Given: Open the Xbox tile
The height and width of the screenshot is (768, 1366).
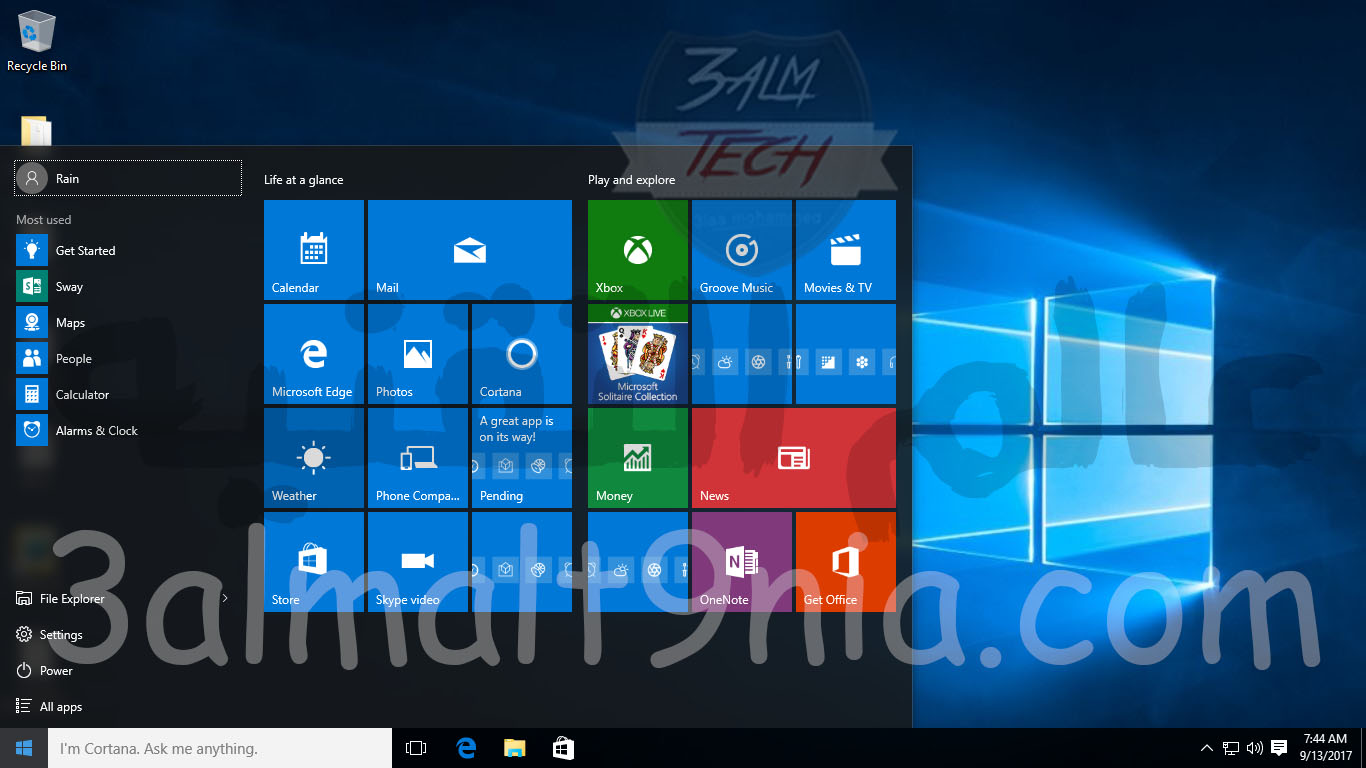Looking at the screenshot, I should coord(638,250).
